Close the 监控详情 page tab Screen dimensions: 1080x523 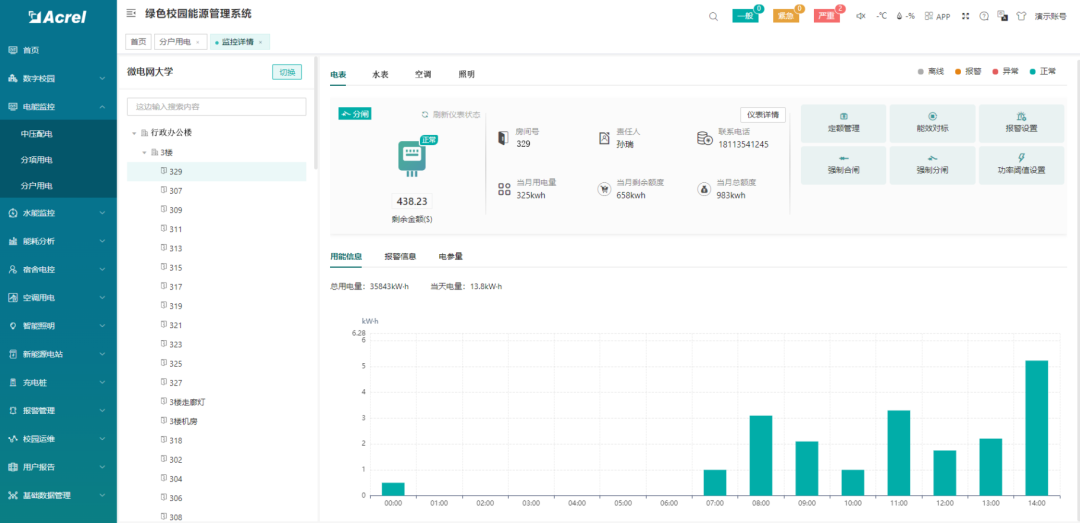[260, 43]
